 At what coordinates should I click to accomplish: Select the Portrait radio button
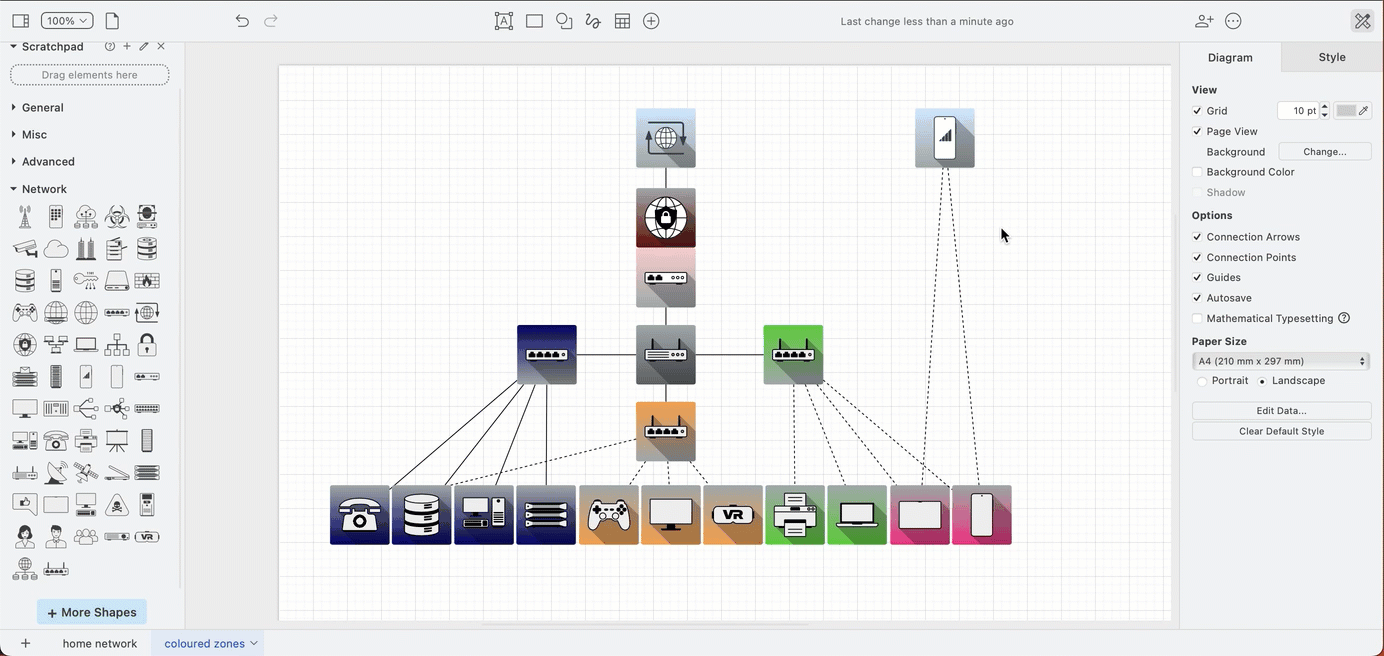coord(1202,381)
